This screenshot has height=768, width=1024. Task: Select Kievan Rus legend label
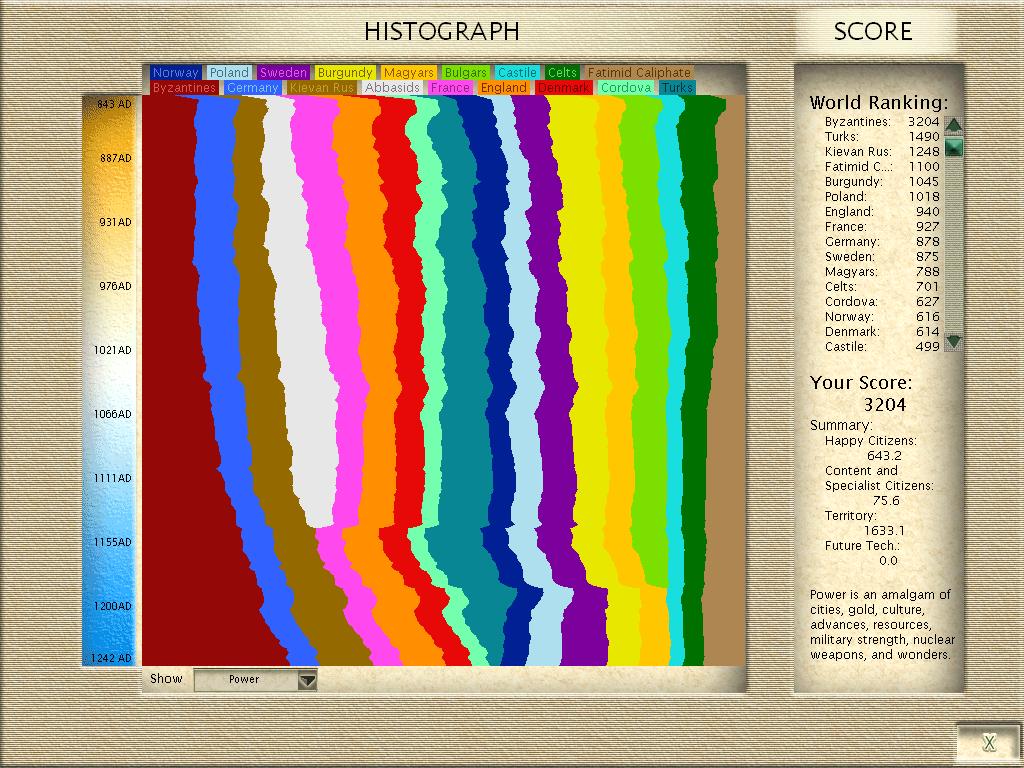[x=322, y=88]
